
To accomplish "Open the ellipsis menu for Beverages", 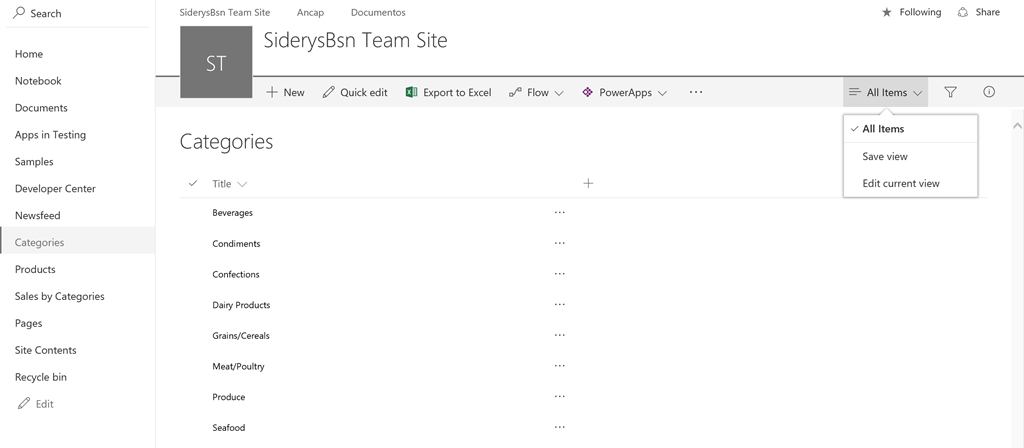I will click(560, 212).
